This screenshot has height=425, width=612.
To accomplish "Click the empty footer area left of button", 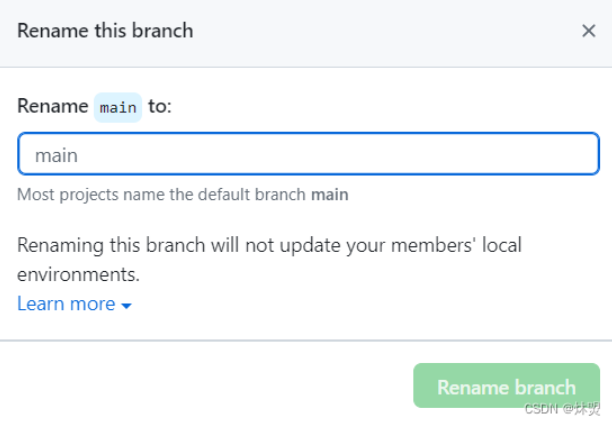I will pos(200,386).
